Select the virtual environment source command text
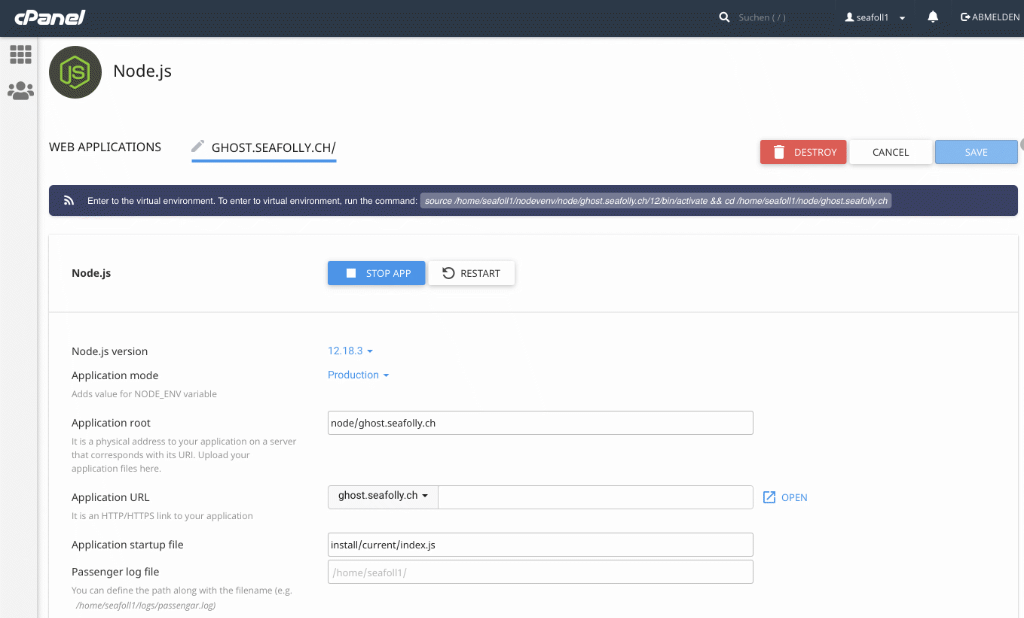The image size is (1024, 618). point(656,201)
